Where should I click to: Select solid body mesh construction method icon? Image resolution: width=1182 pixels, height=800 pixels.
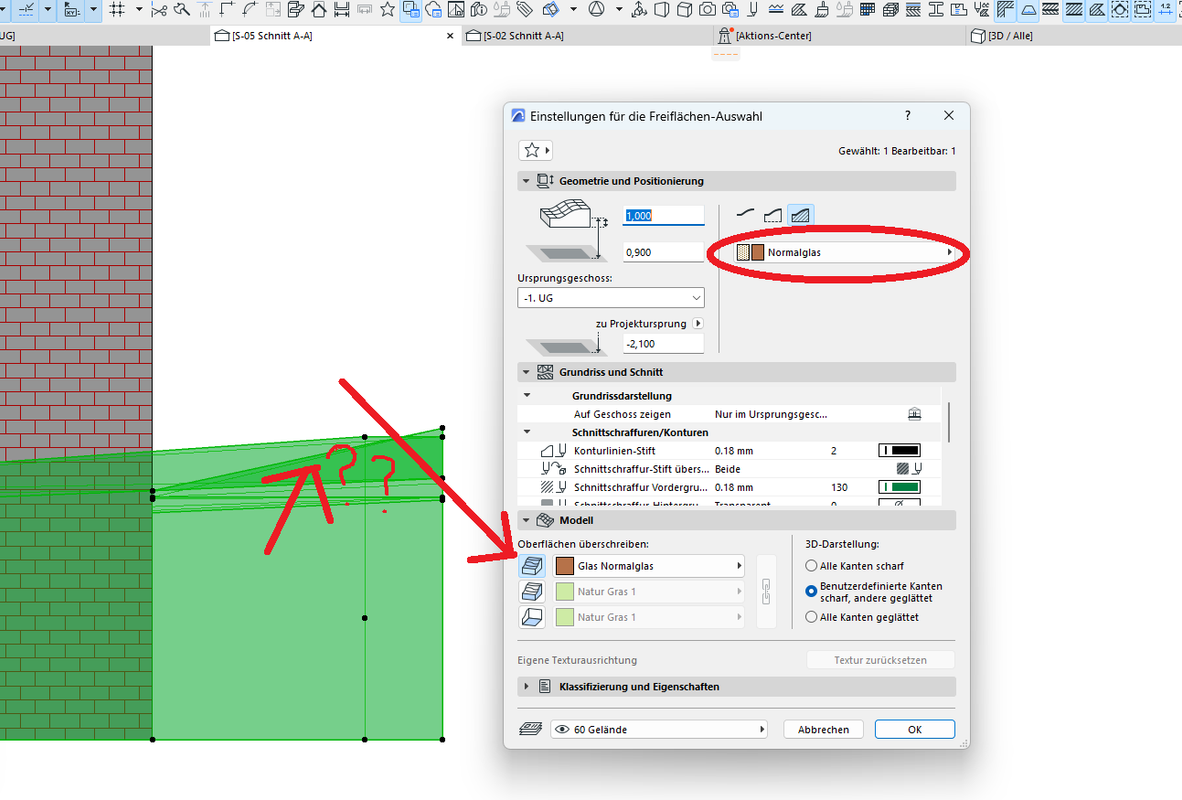(800, 215)
